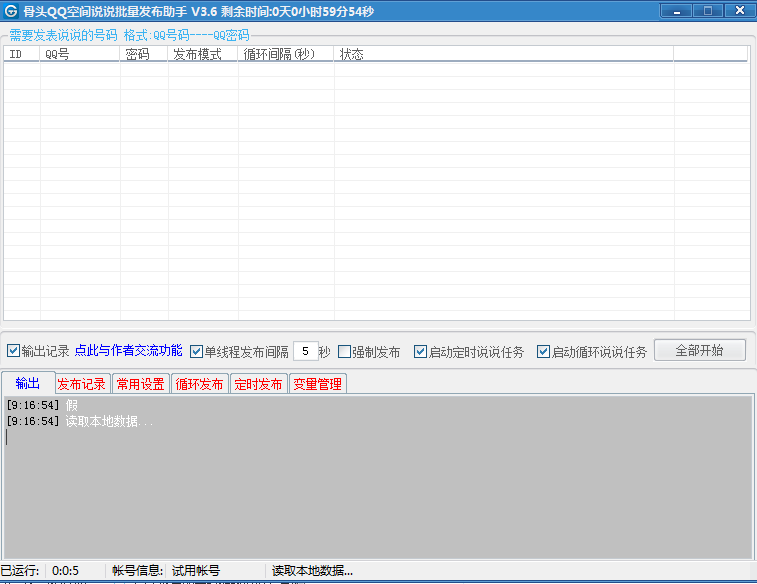This screenshot has height=584, width=757.
Task: Click the 已运行 time value 0:0:5
Action: coord(65,571)
